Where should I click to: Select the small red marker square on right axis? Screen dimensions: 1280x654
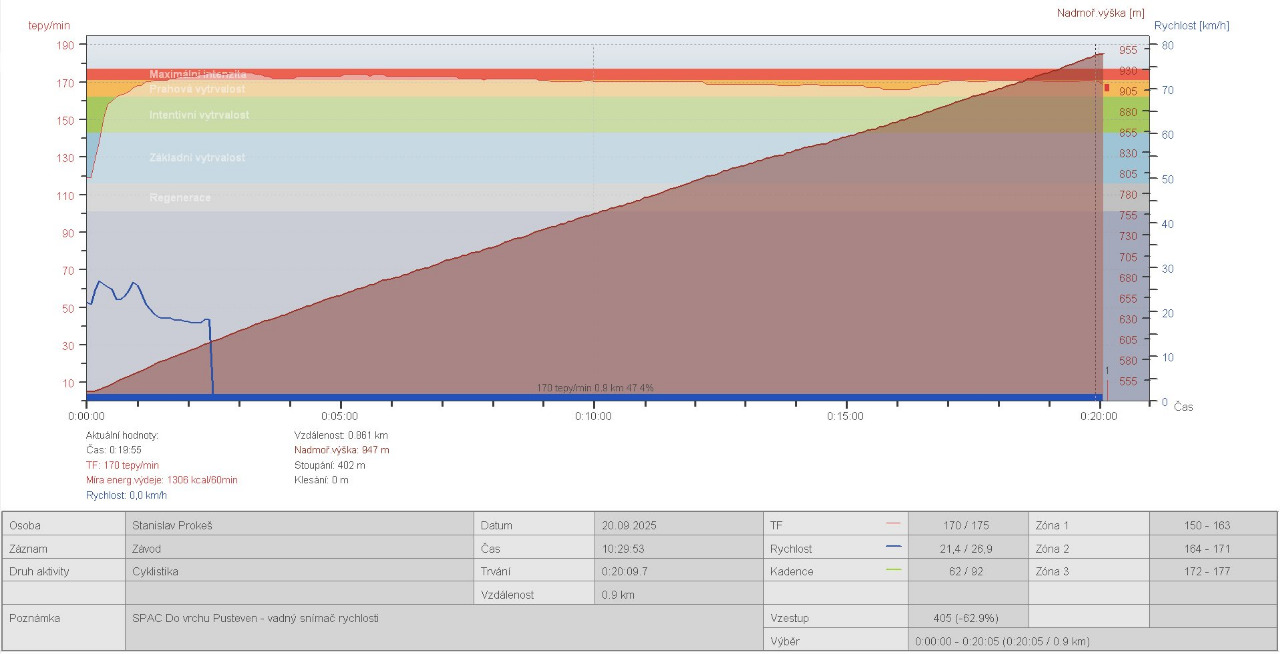[1107, 88]
